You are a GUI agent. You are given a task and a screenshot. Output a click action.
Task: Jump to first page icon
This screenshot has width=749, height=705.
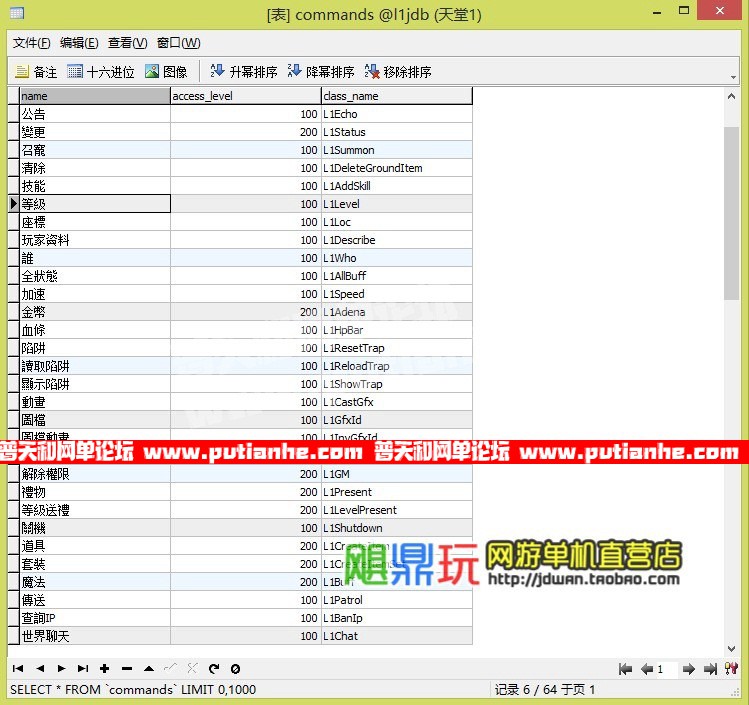(x=625, y=669)
